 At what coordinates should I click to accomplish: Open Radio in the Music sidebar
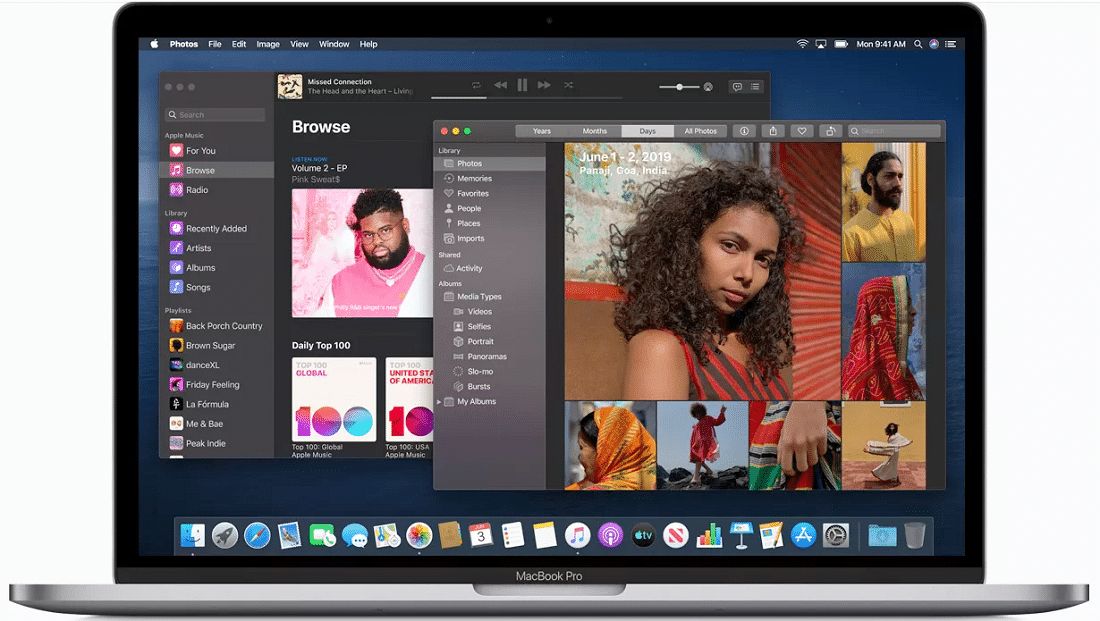click(217, 189)
